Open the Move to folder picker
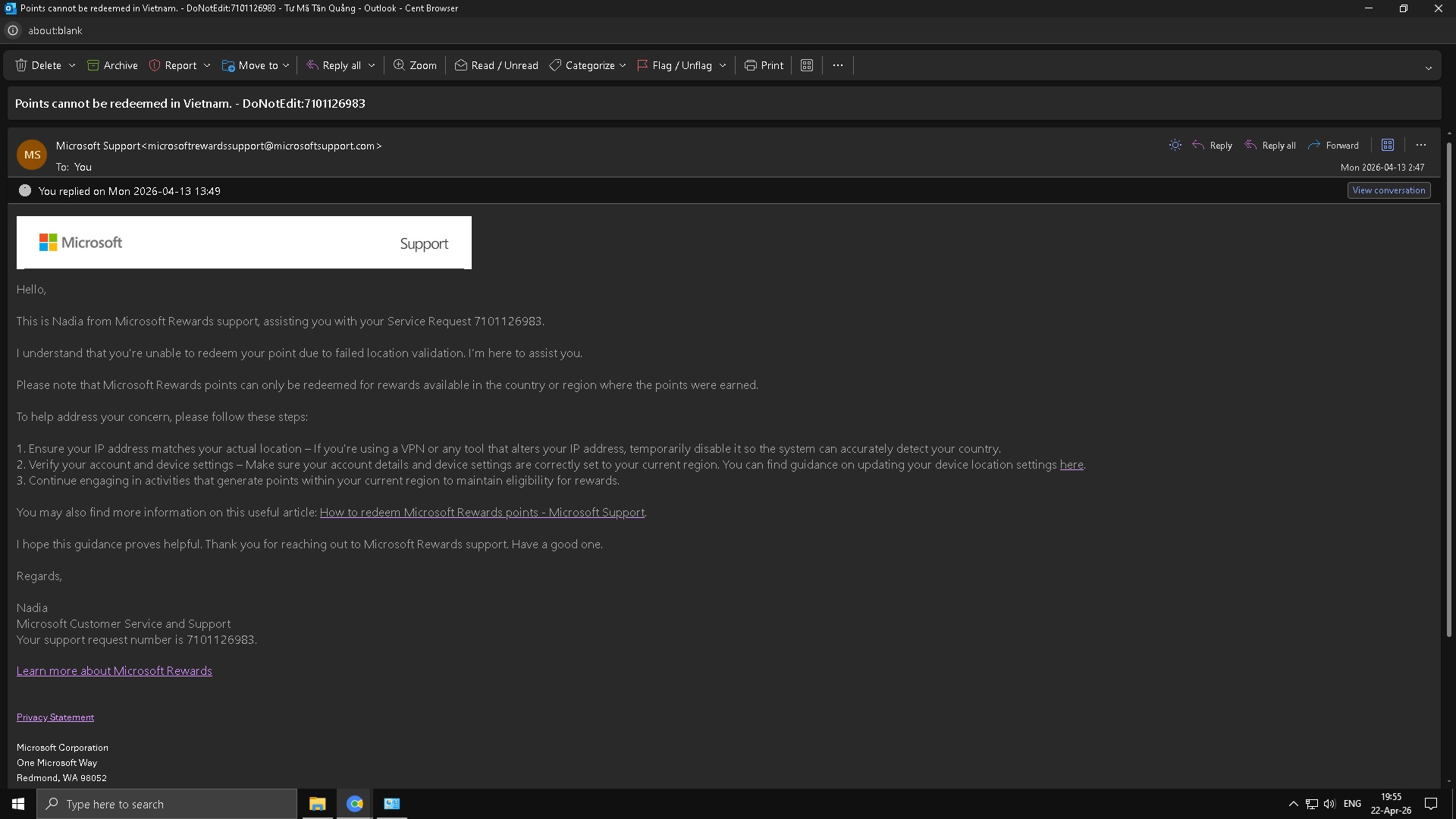 click(250, 65)
